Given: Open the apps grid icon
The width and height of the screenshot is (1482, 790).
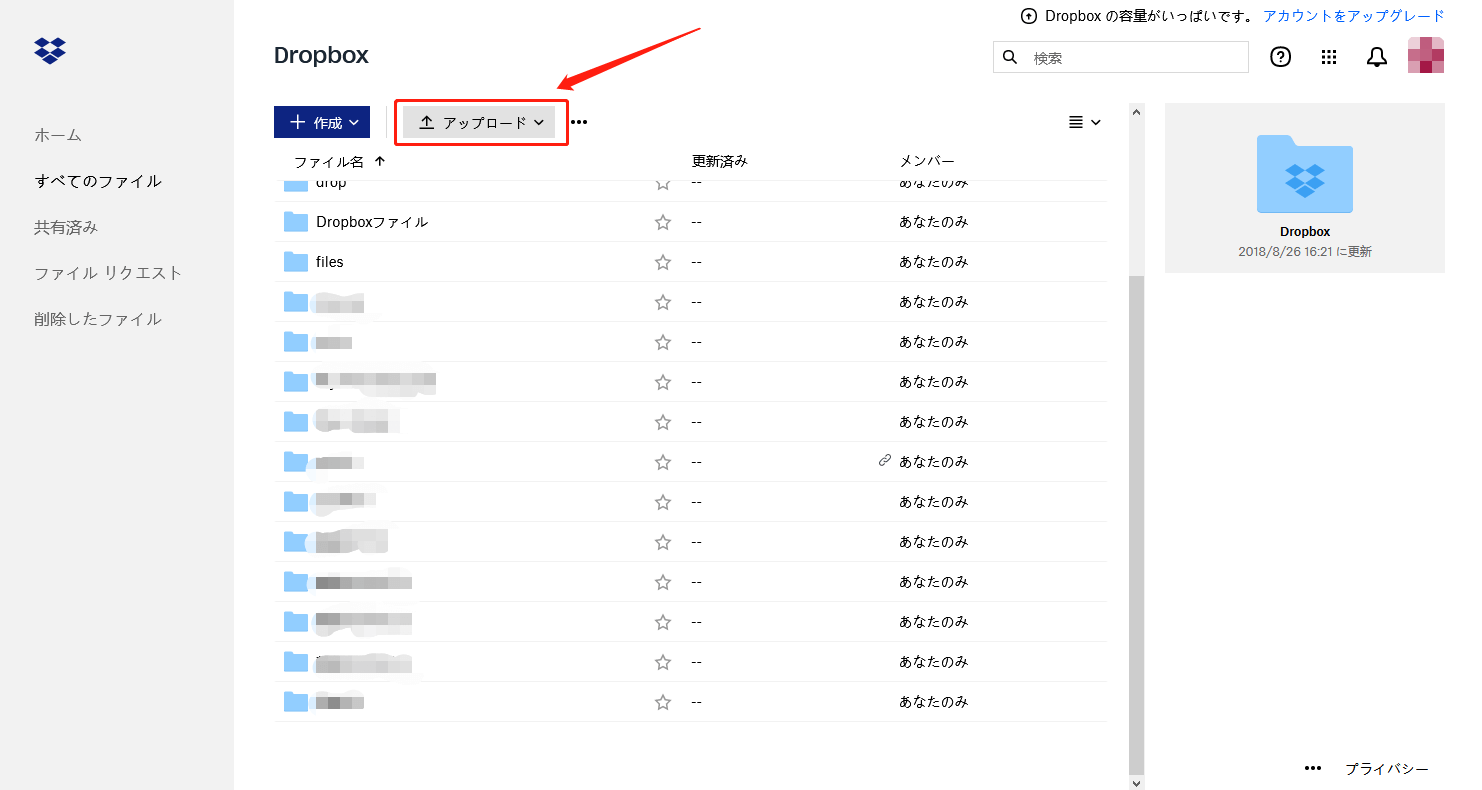Looking at the screenshot, I should (x=1329, y=57).
